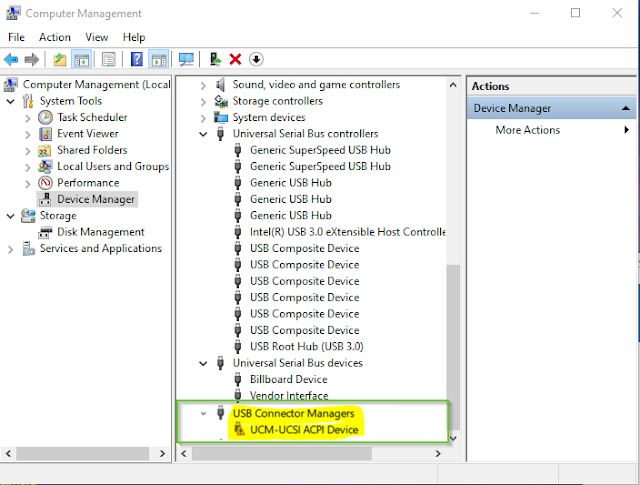640x485 pixels.
Task: Click the Forward arrow toolbar icon
Action: coord(32,60)
